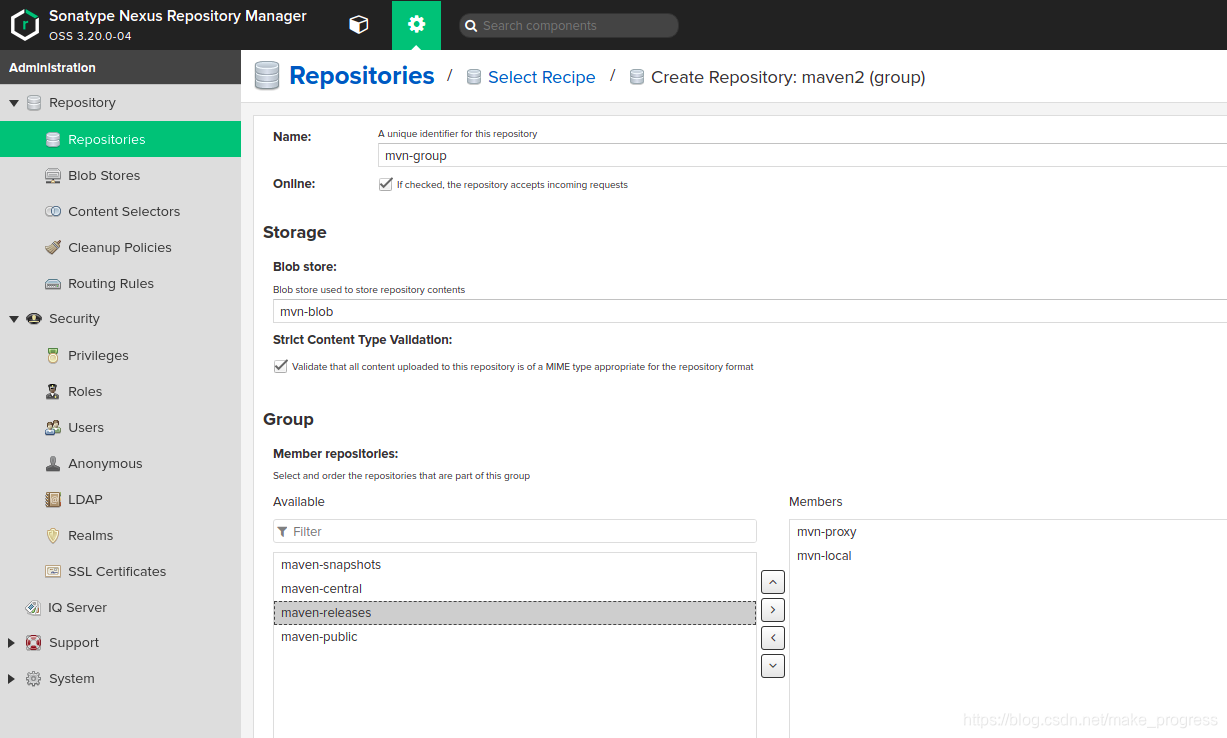Screen dimensions: 1227x738
Task: Move selected member down with arrow button
Action: [x=773, y=666]
